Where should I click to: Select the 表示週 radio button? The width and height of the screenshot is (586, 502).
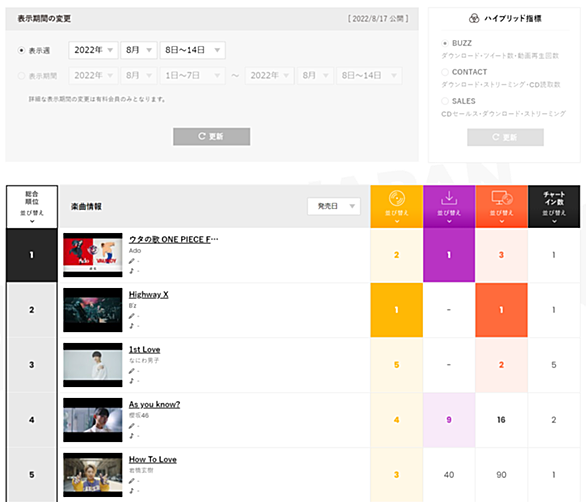[x=21, y=50]
